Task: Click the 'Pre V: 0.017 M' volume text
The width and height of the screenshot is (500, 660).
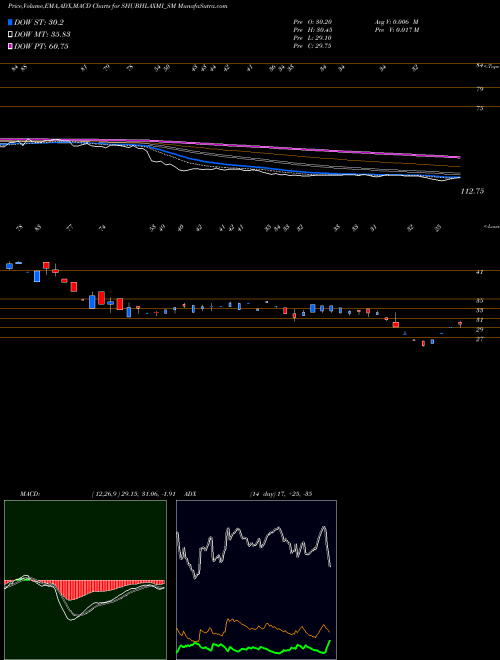Action: tap(396, 30)
